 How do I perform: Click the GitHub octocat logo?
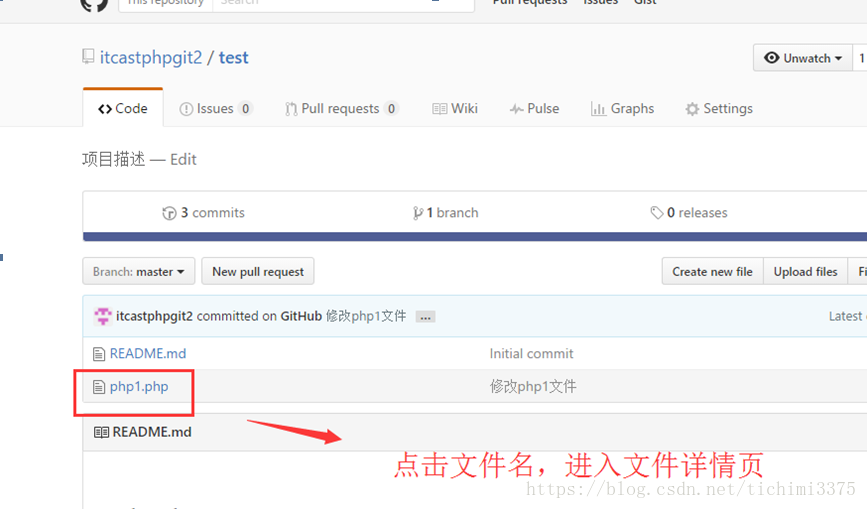pos(95,4)
